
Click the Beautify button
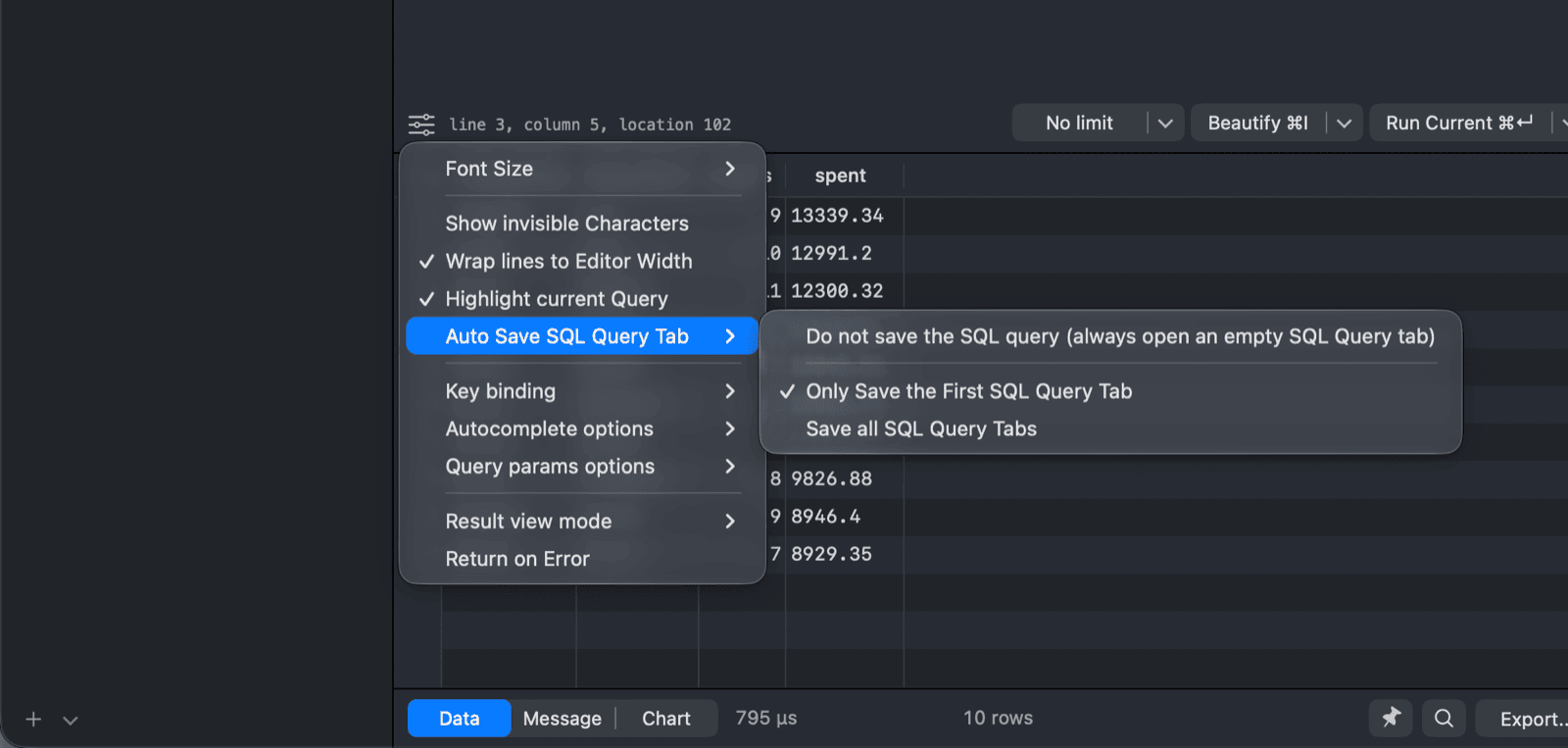[1258, 124]
